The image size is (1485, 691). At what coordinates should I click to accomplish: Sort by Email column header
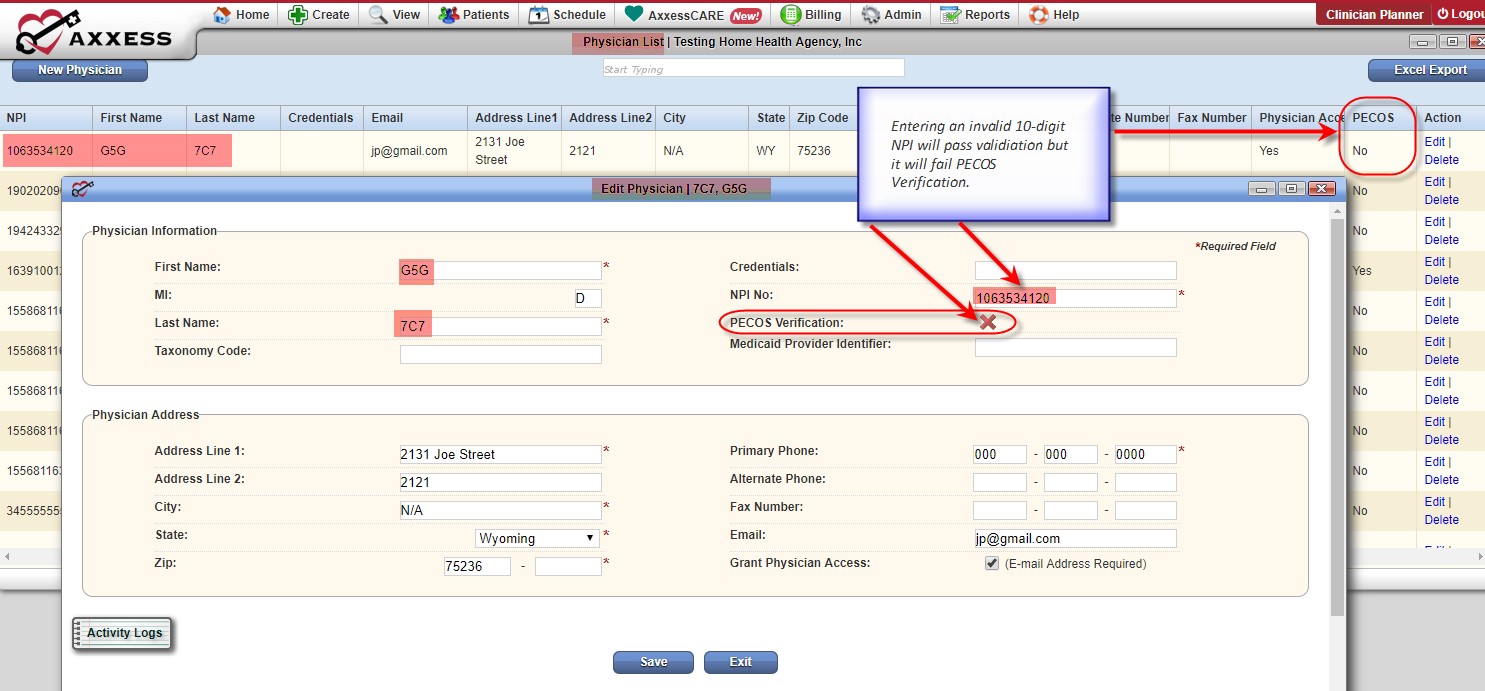tap(415, 118)
